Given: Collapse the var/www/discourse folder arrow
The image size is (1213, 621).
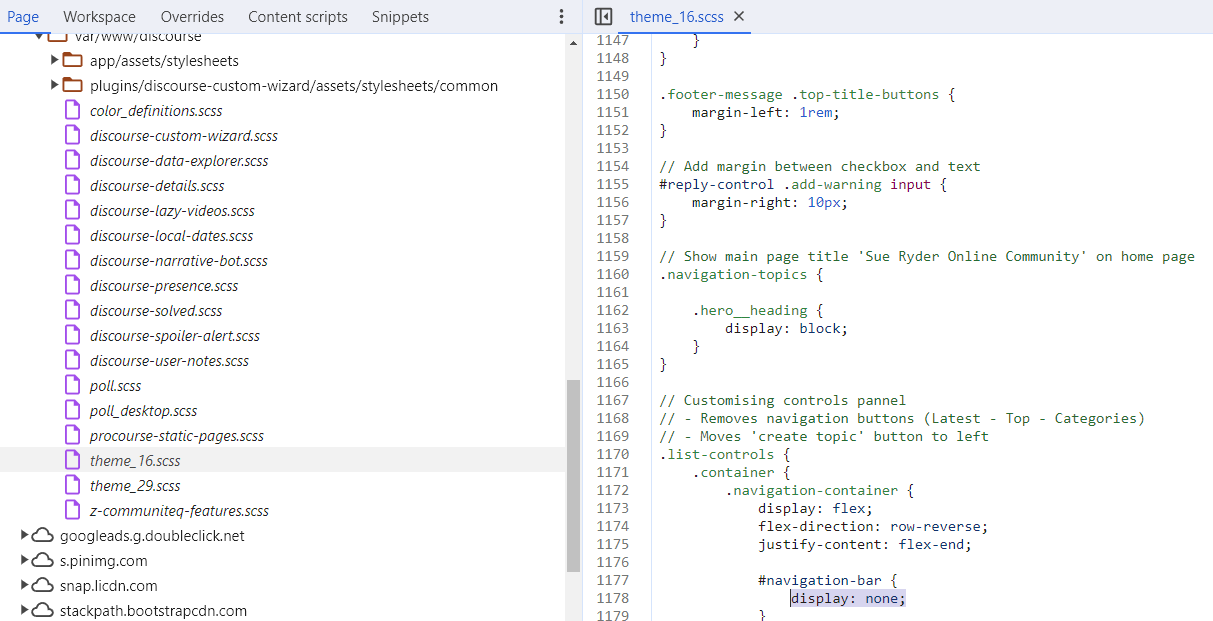Looking at the screenshot, I should point(40,36).
